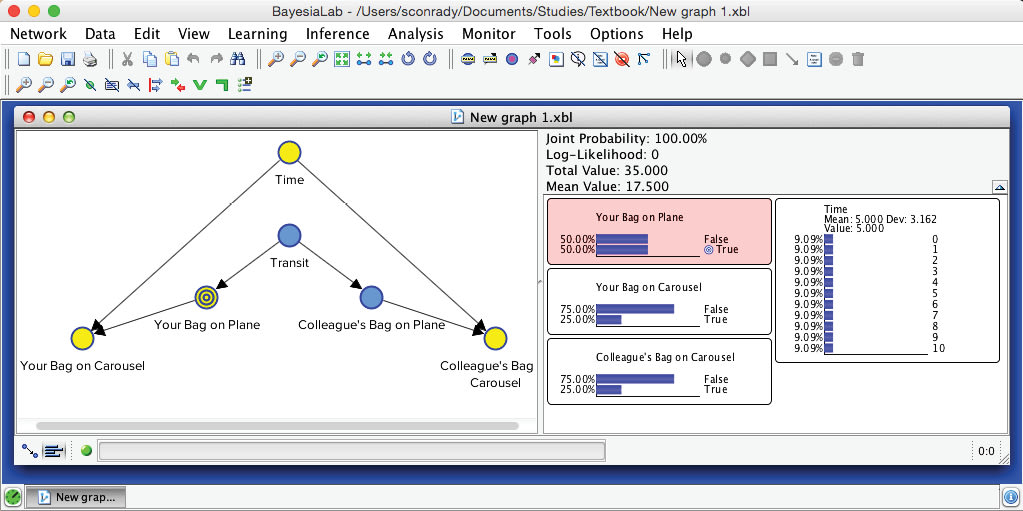Select the arrow pointer selection tool

[x=681, y=59]
